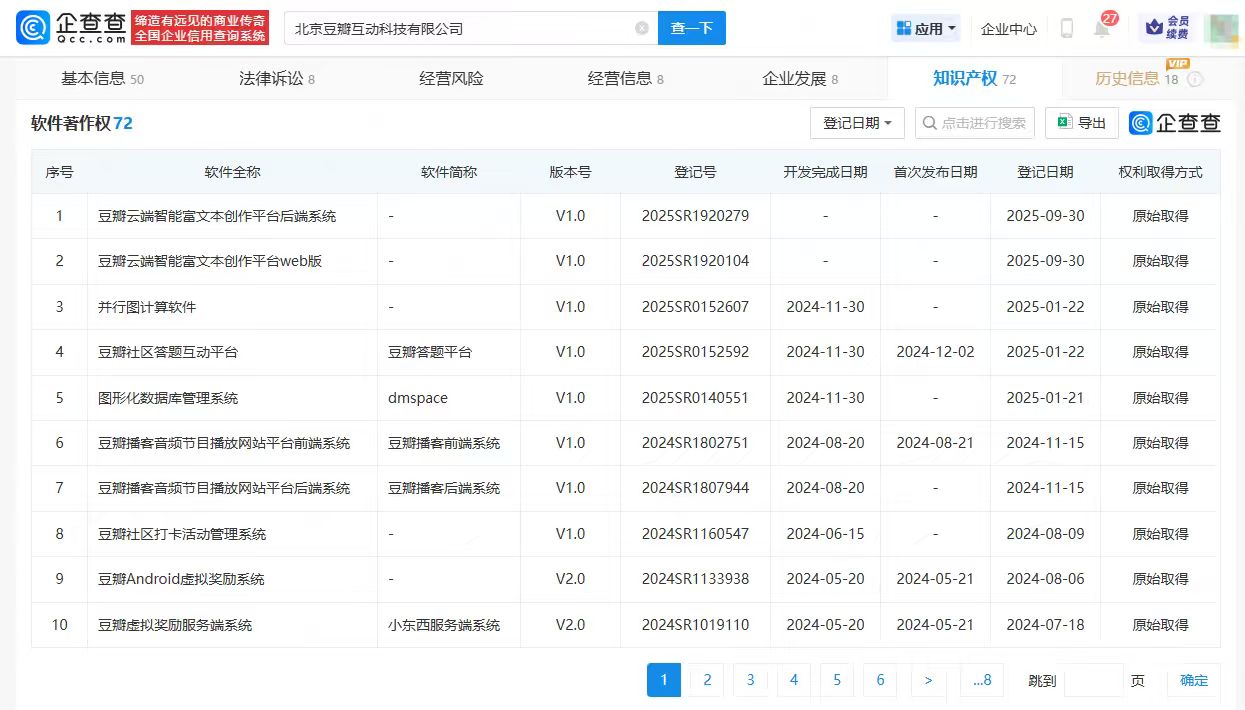This screenshot has height=710, width=1245.
Task: Click the 查一下 search button
Action: [691, 28]
